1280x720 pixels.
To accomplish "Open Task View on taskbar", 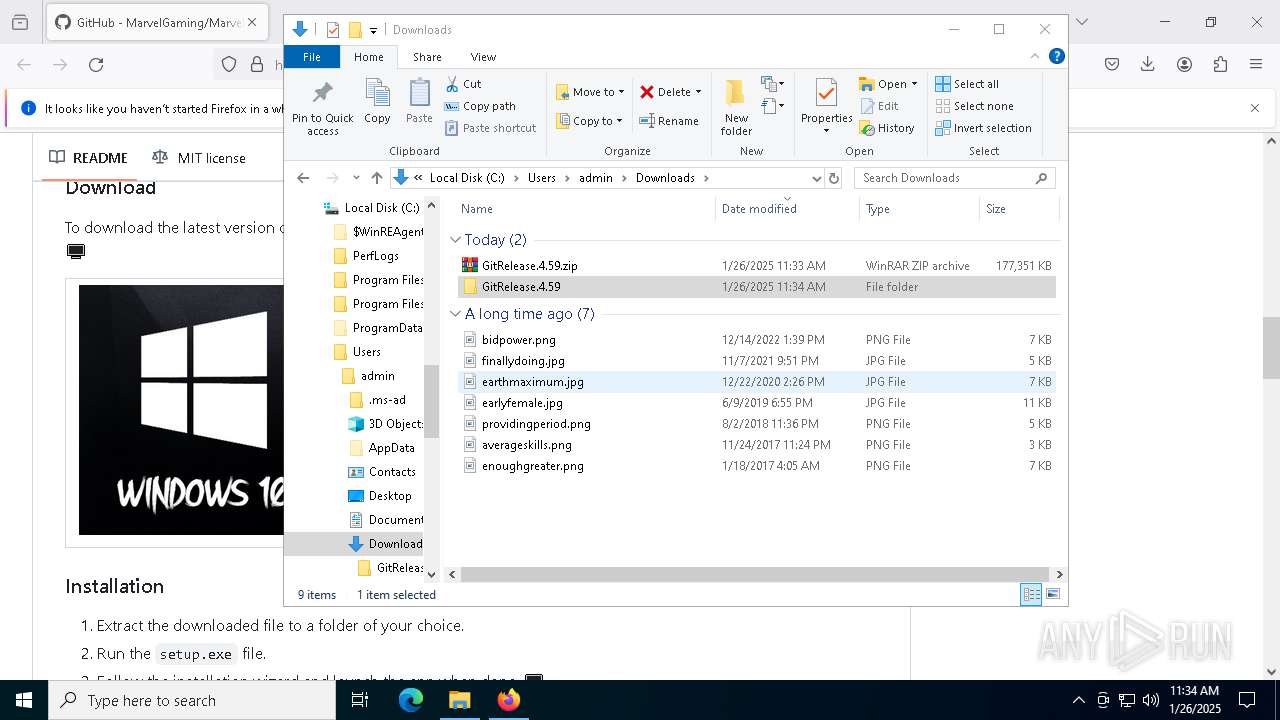I will 361,700.
